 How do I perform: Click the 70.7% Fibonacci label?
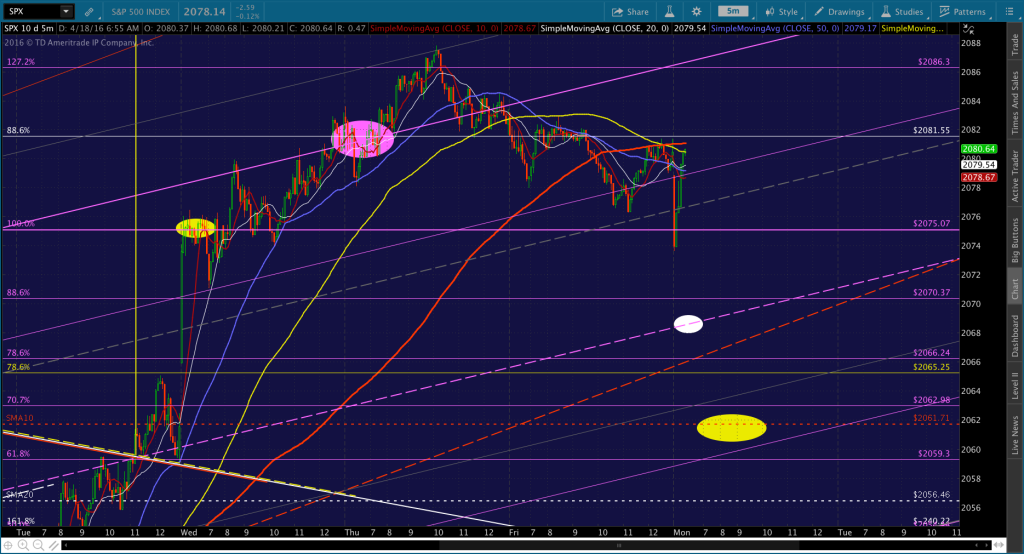pyautogui.click(x=18, y=400)
